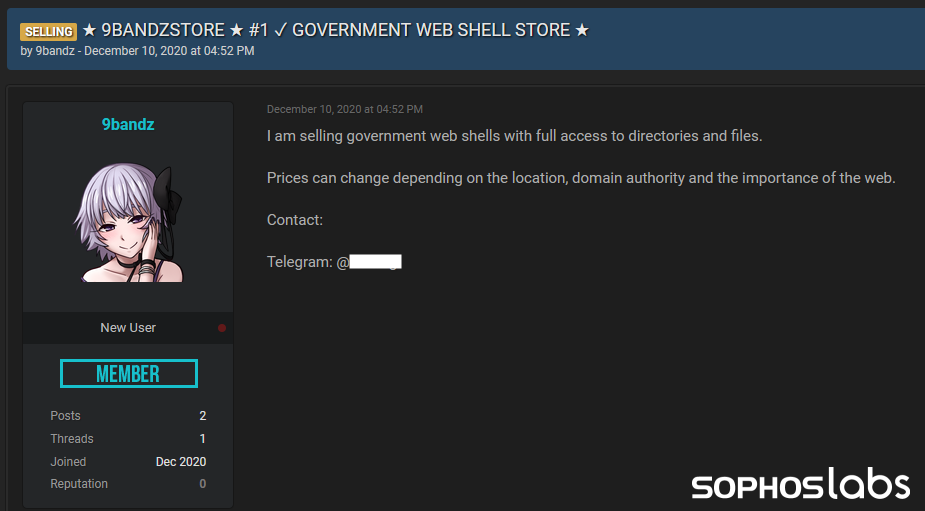Click the post timestamp above the message

click(x=344, y=109)
